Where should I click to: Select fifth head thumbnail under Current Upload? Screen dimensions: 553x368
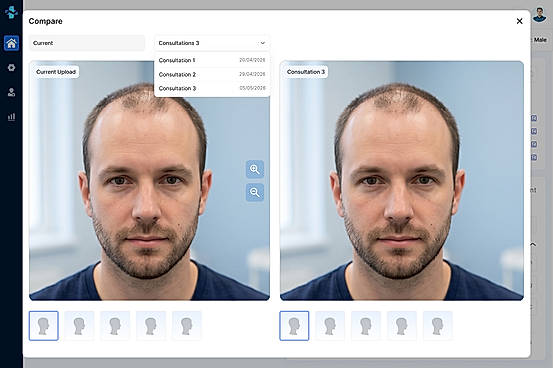click(187, 326)
